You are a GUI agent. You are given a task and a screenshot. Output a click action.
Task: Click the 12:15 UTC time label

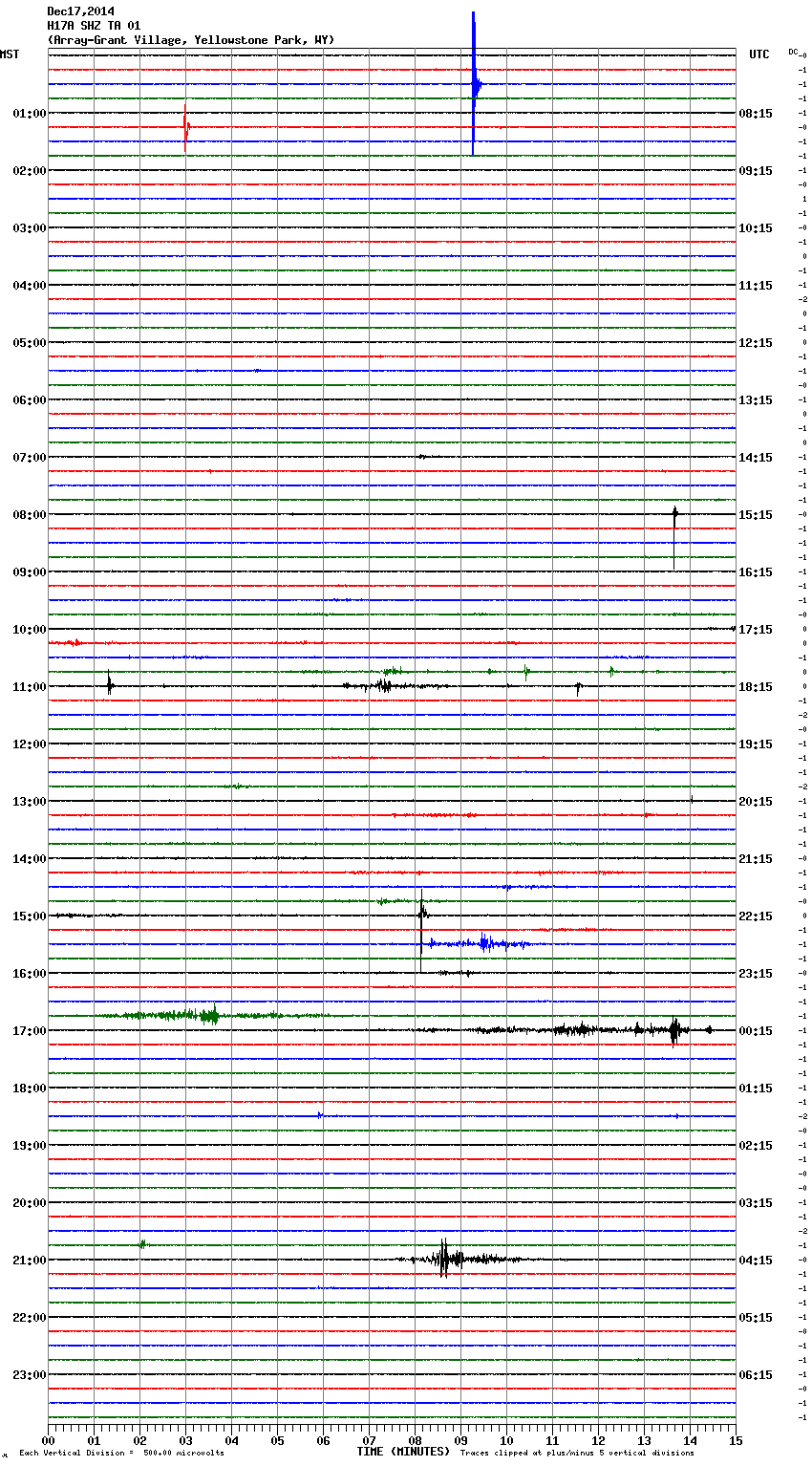pyautogui.click(x=756, y=343)
